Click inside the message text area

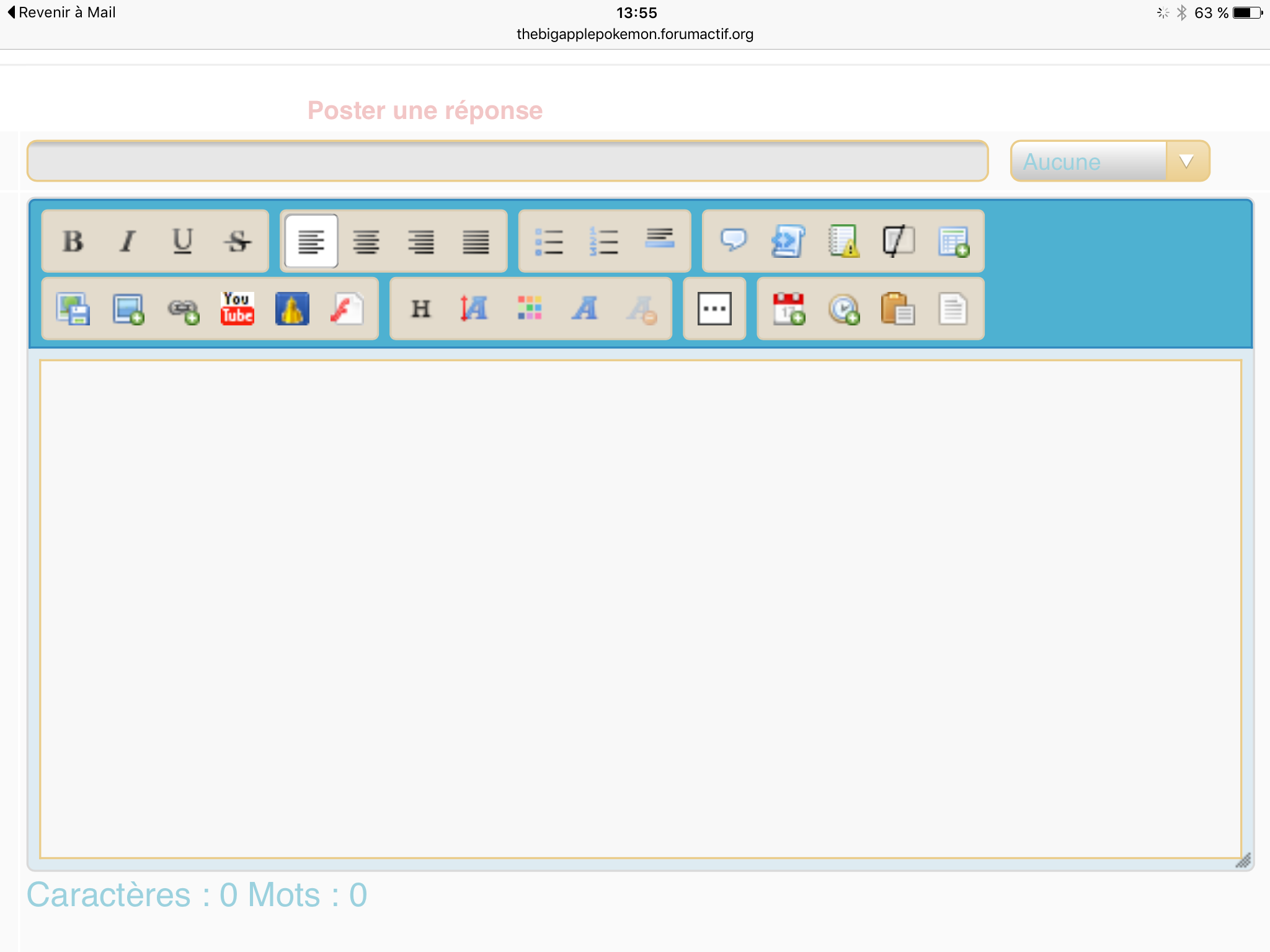[x=640, y=609]
